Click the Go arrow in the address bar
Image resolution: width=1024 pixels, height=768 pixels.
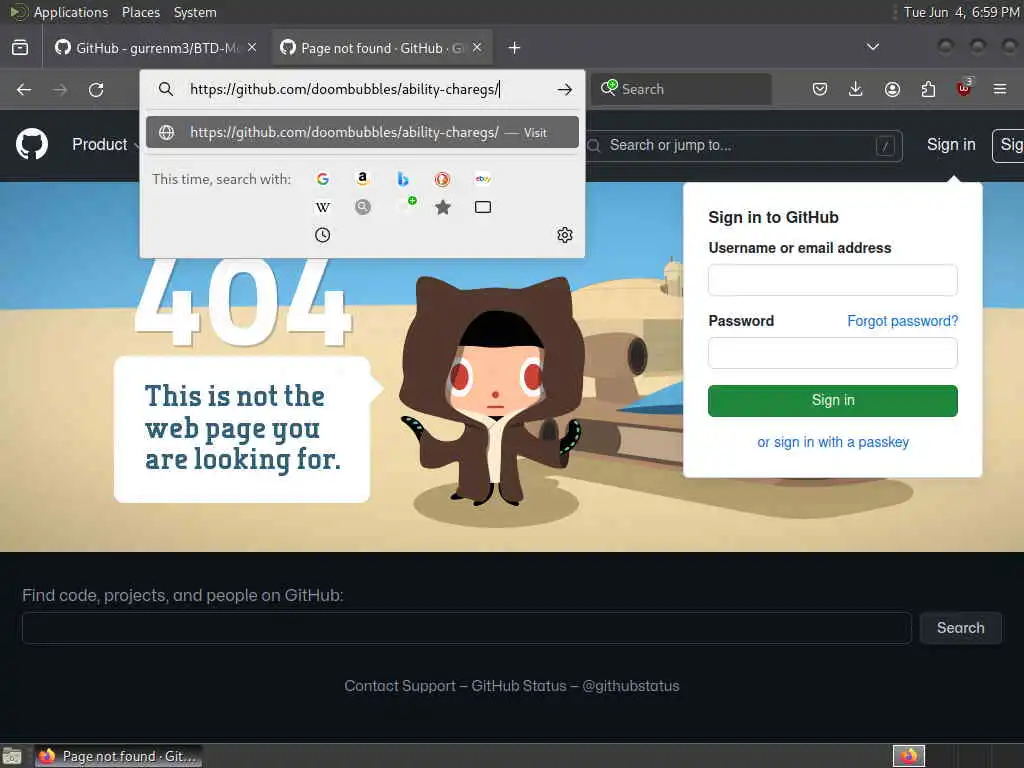point(565,89)
